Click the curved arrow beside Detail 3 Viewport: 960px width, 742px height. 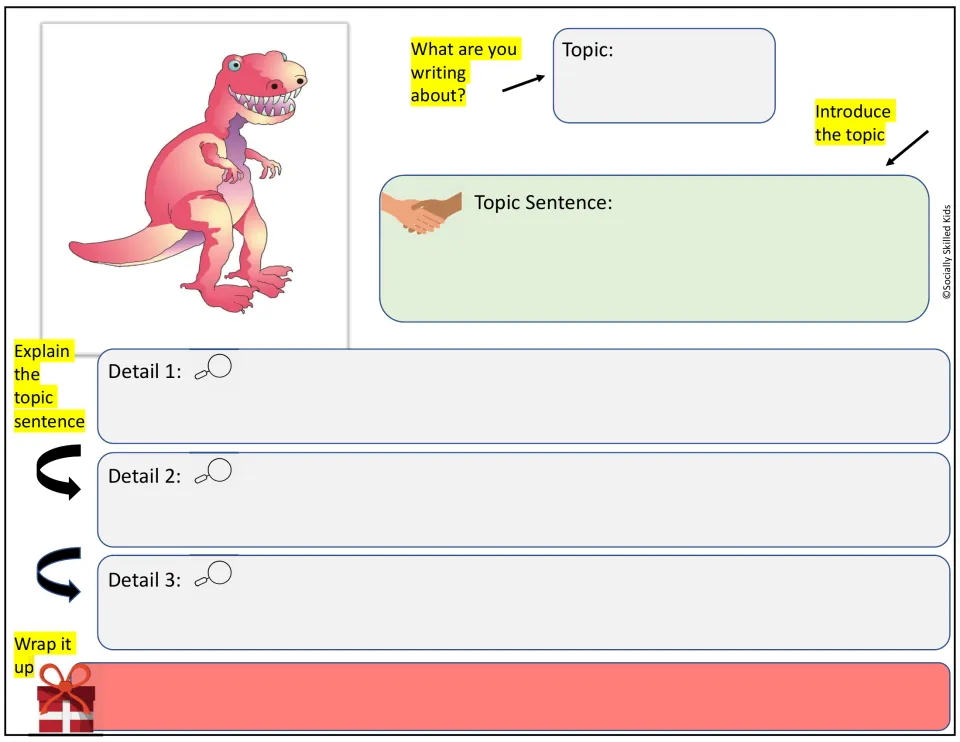pyautogui.click(x=59, y=574)
